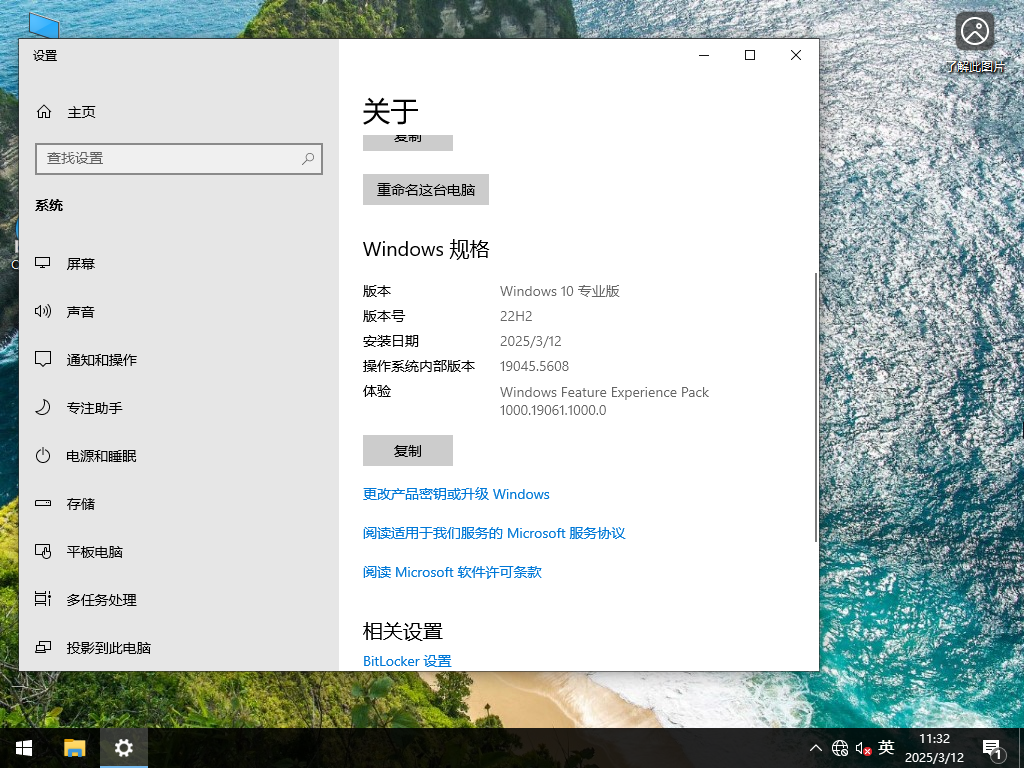Open 声音 sound settings via its speaker icon
Screen dimensions: 1024x768
pyautogui.click(x=42, y=311)
